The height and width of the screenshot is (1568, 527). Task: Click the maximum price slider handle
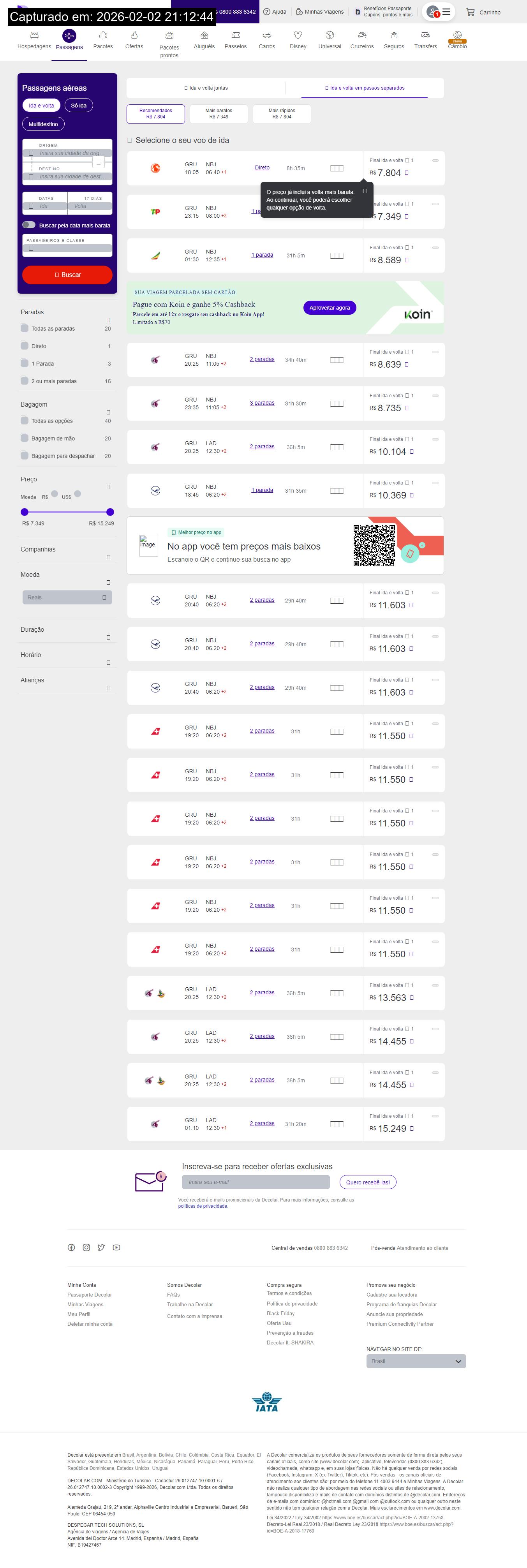tap(110, 512)
